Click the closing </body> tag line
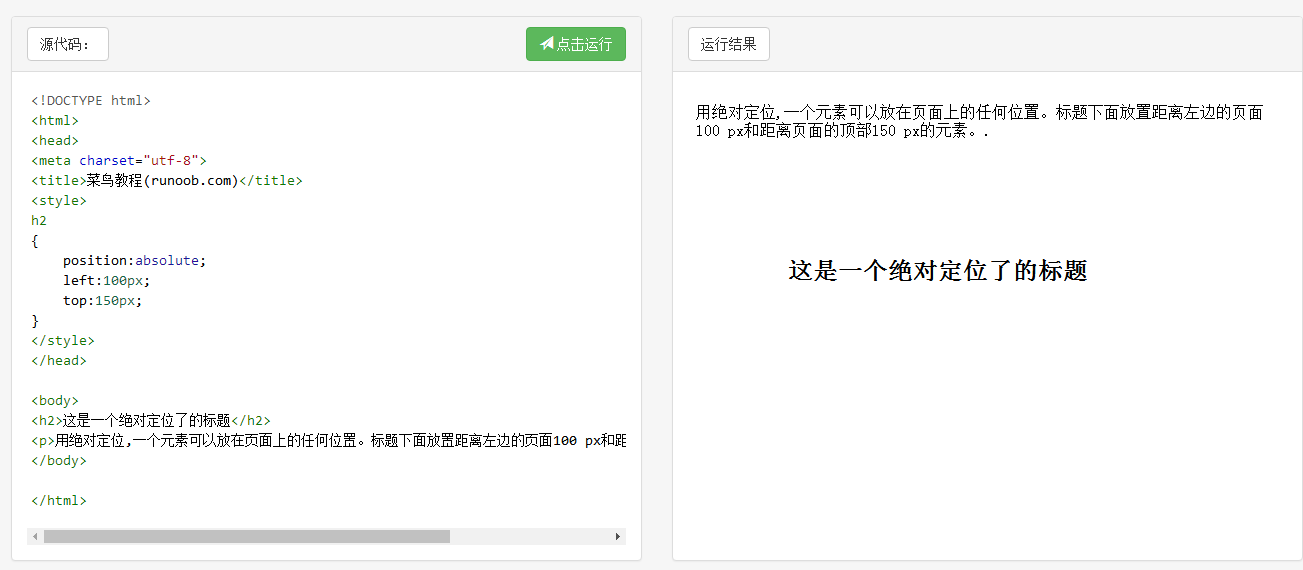The image size is (1303, 570). coord(59,460)
